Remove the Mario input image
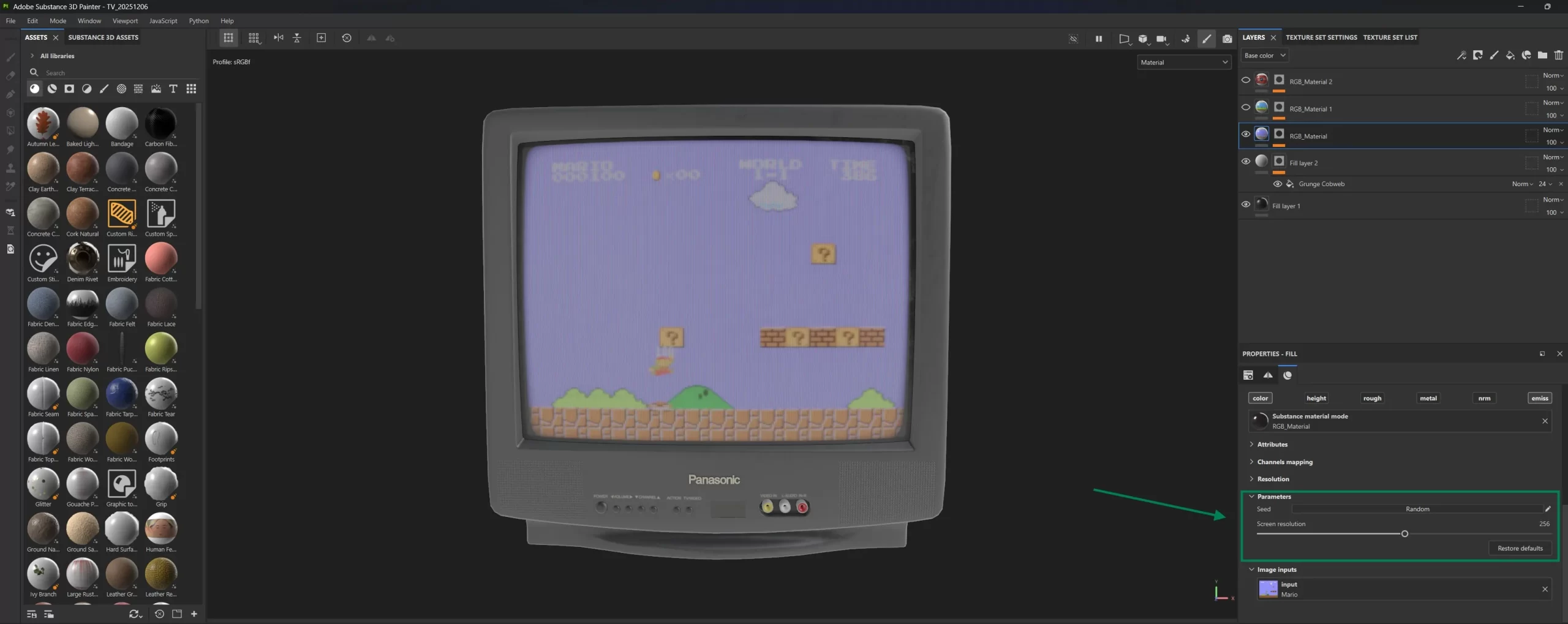1568x624 pixels. tap(1545, 589)
